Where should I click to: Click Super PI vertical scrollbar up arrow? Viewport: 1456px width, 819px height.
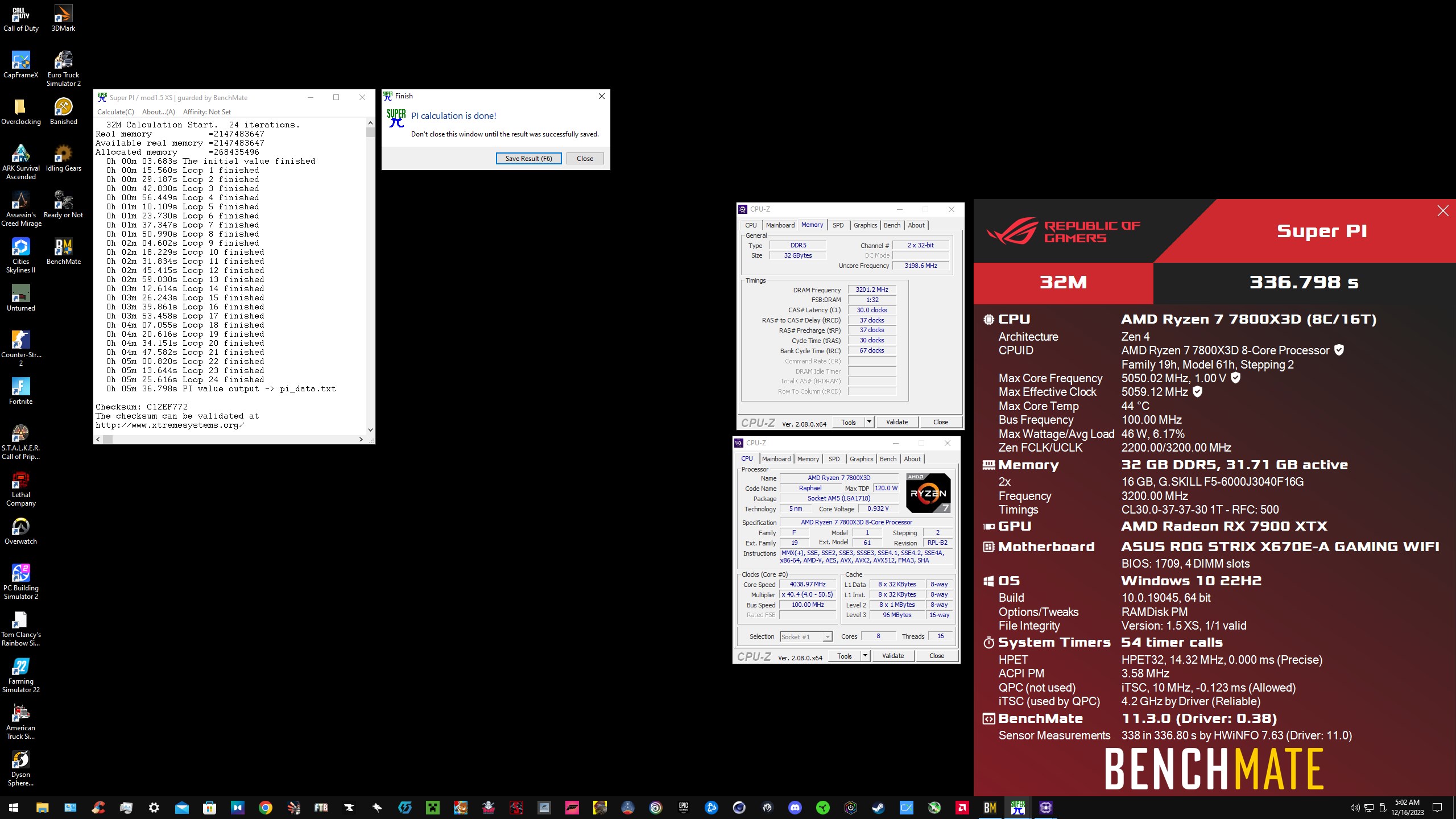tap(370, 123)
